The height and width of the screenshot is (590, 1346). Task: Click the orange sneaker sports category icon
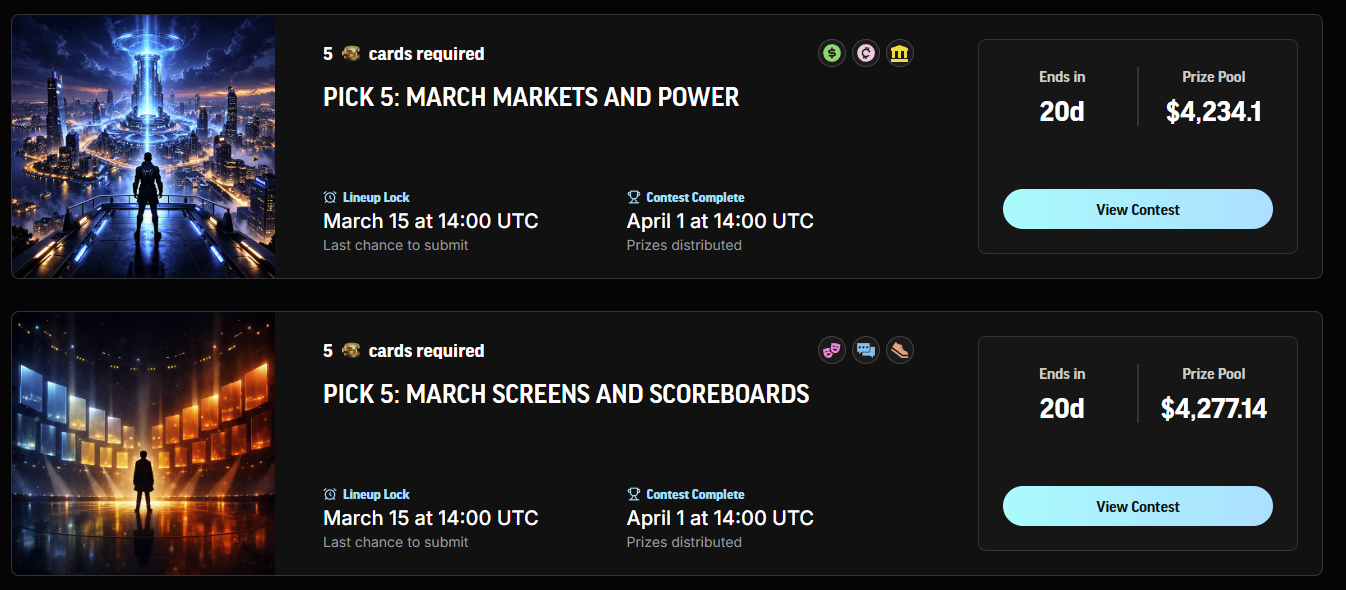click(899, 350)
